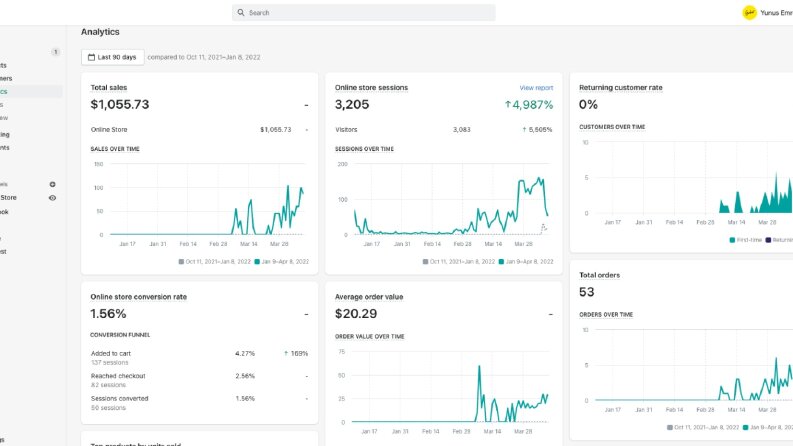Click the compared to Oct 11, 2021 text
Viewport: 793px width, 446px height.
coord(204,57)
